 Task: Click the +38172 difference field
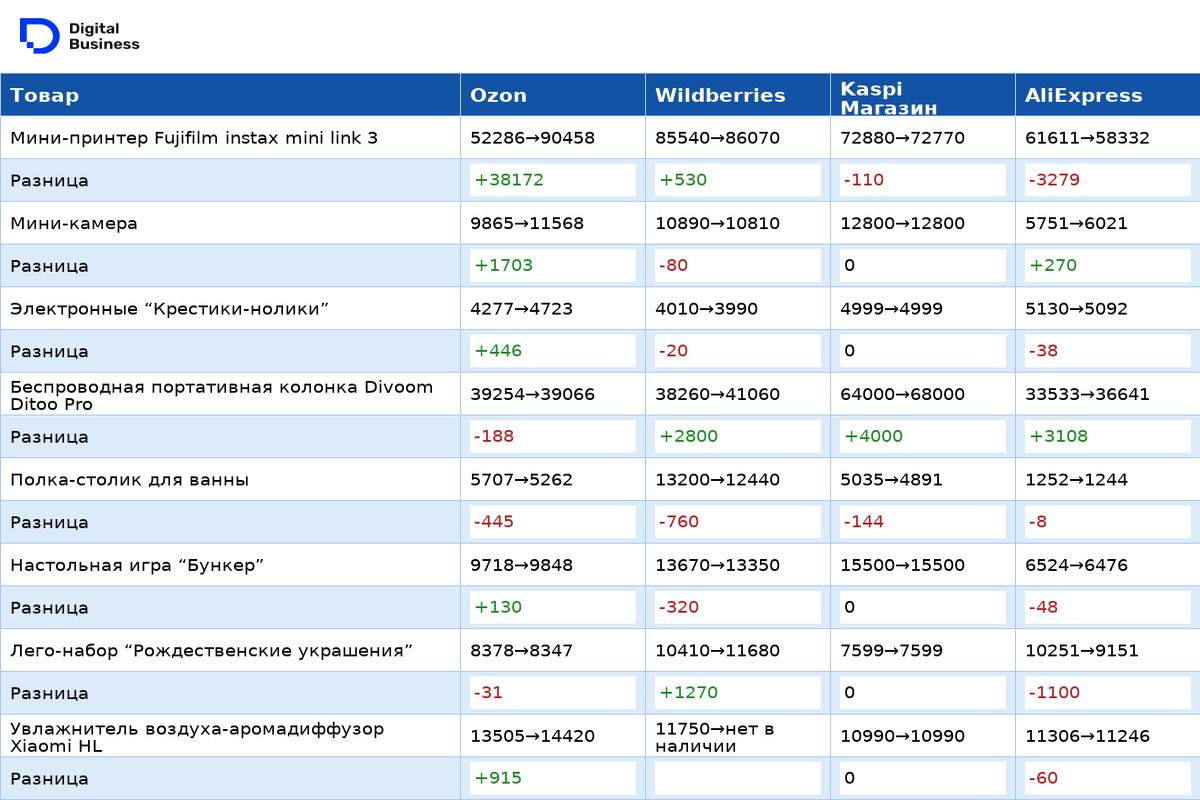553,180
